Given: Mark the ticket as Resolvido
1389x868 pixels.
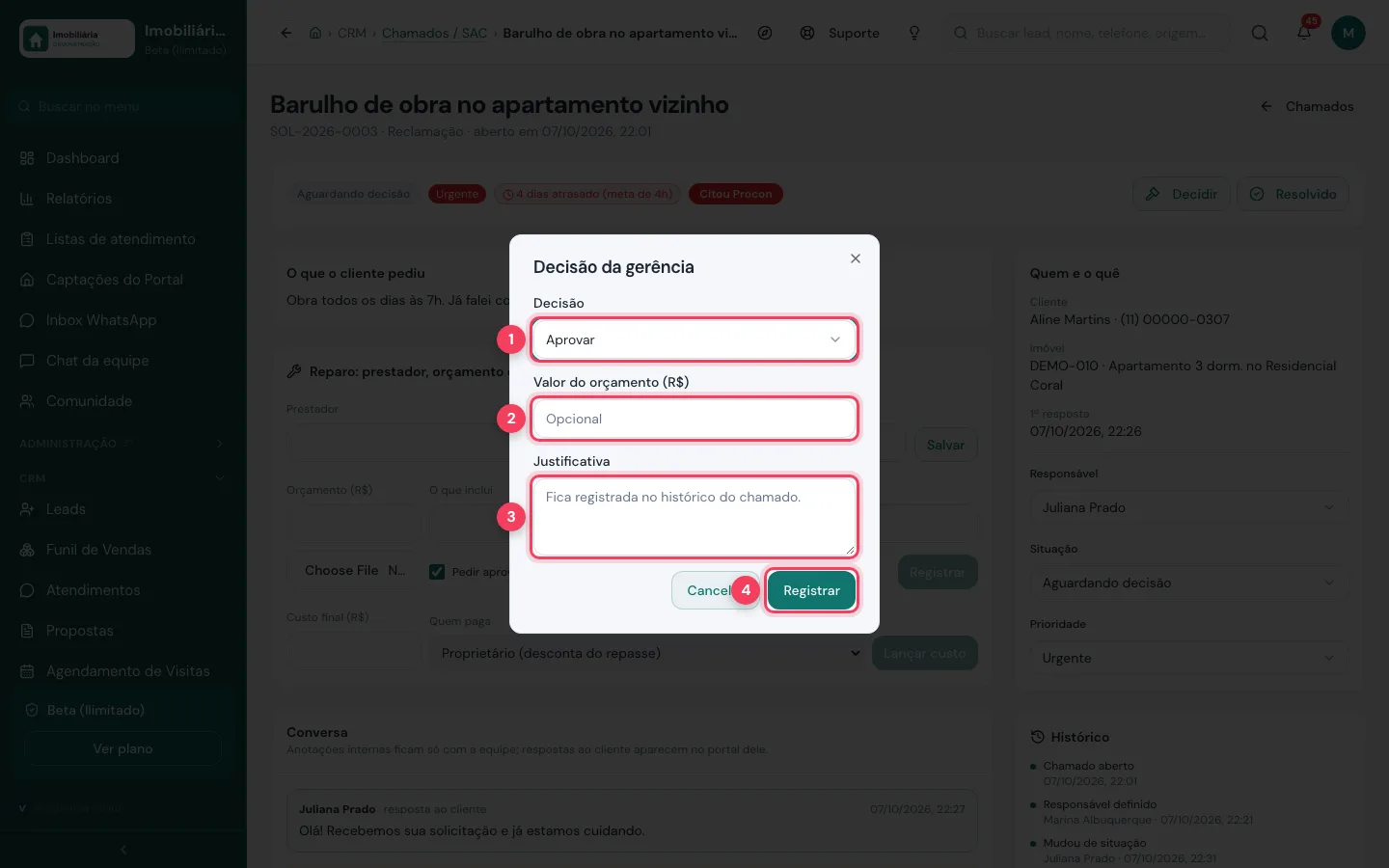Looking at the screenshot, I should pos(1294,194).
